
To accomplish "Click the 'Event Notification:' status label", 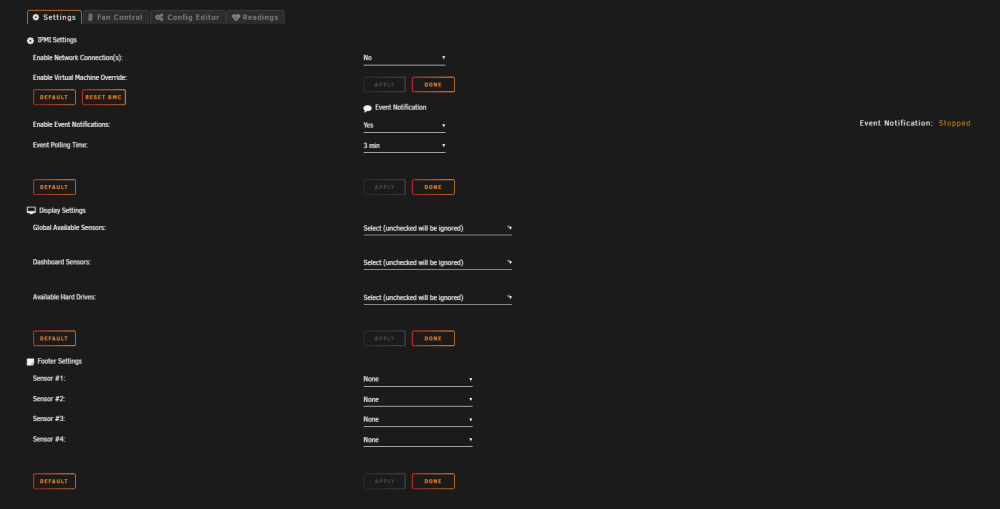I will pos(895,123).
